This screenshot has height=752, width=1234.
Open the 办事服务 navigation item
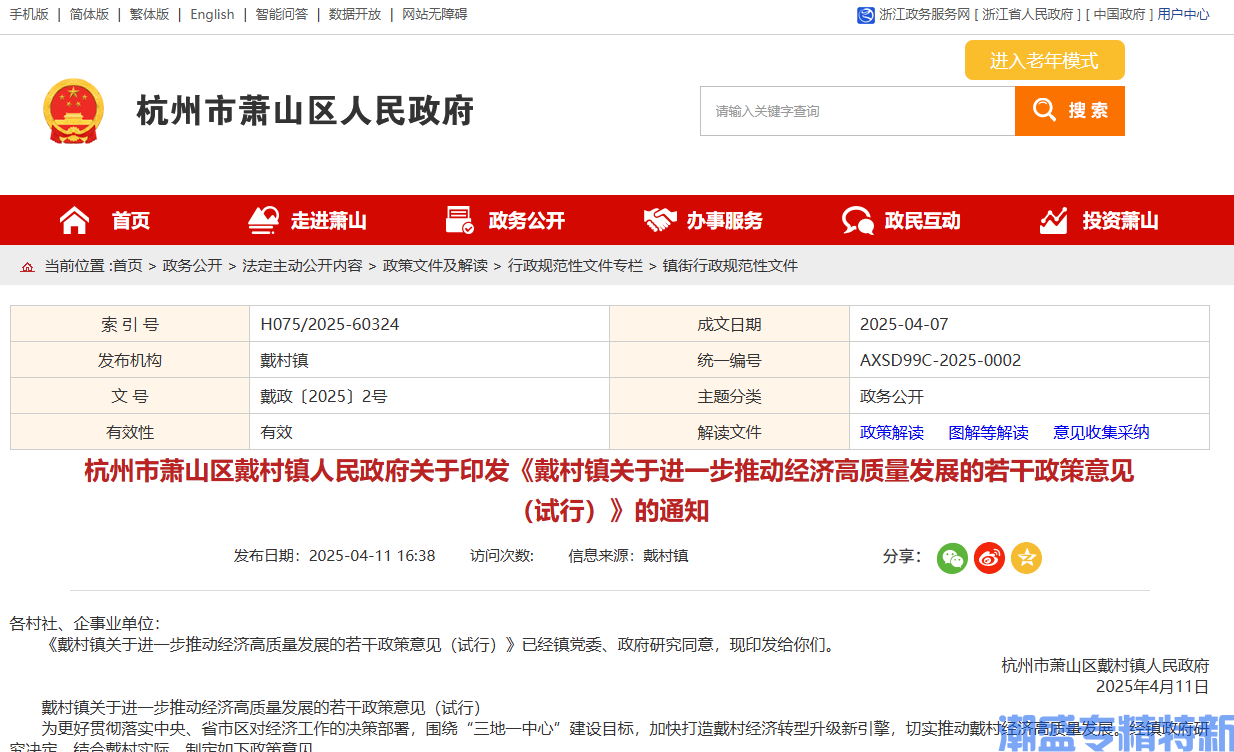[x=724, y=221]
